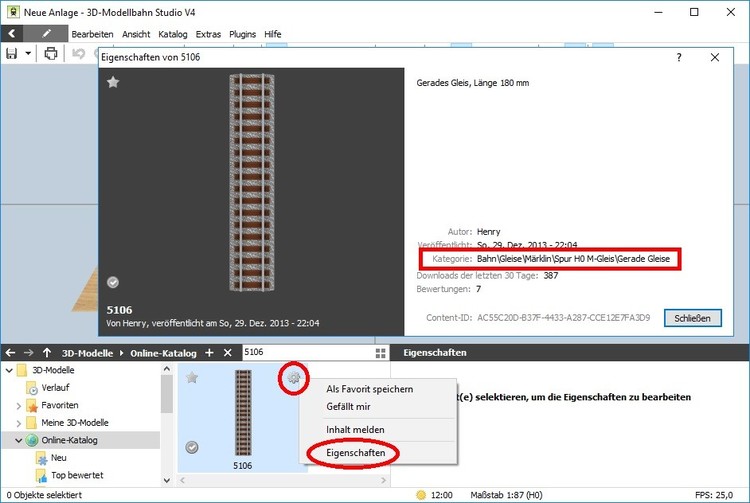Click the Eigenschaften panel header
Viewport: 750px width, 503px height.
[434, 353]
